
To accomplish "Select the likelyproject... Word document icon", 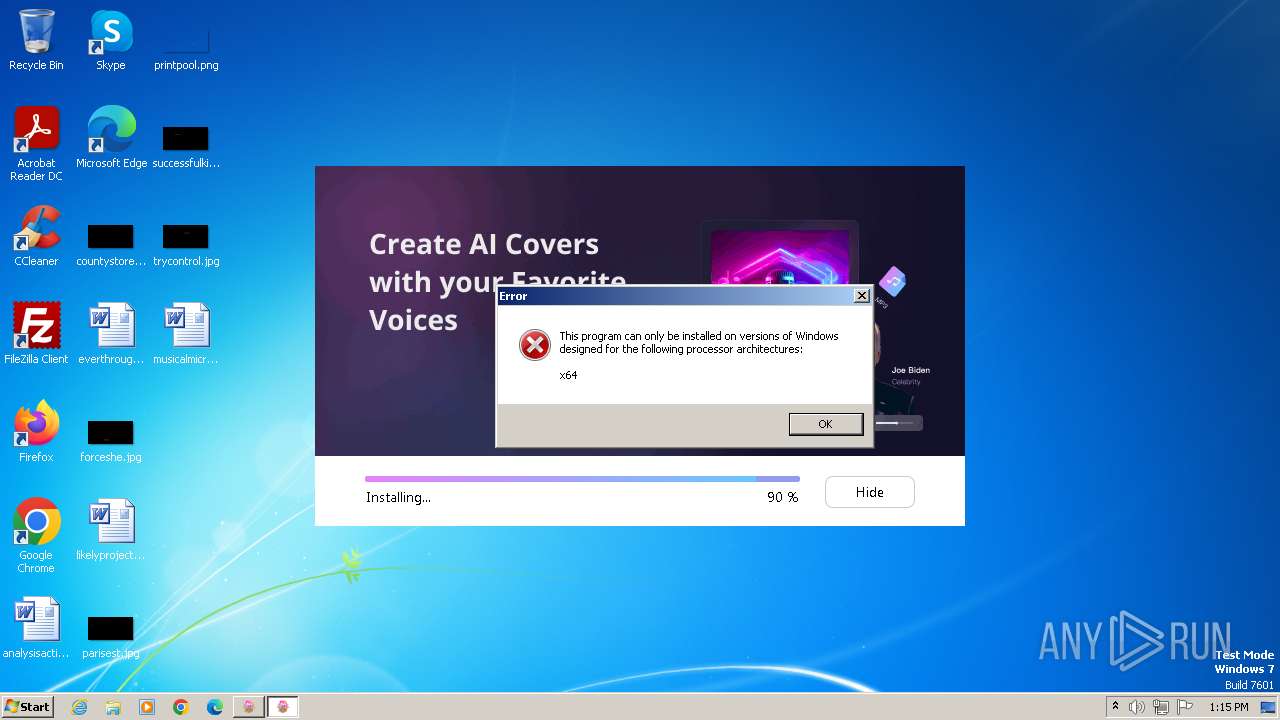I will pos(111,530).
